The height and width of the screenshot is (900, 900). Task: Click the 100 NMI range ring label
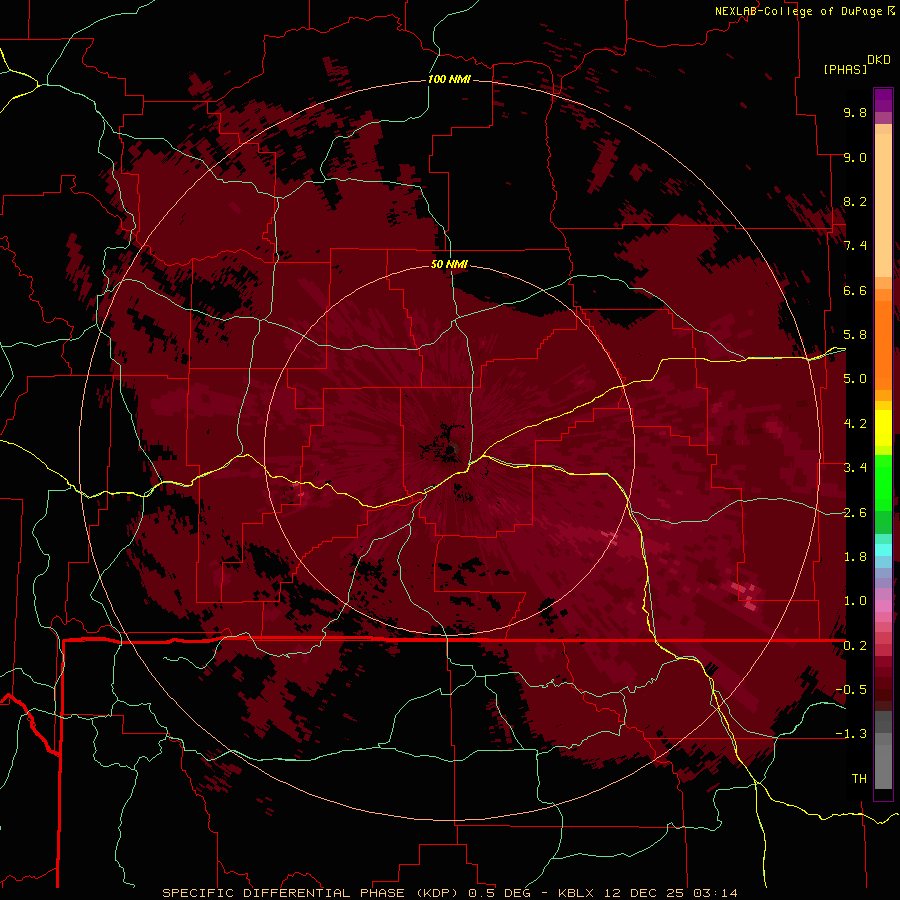[449, 79]
